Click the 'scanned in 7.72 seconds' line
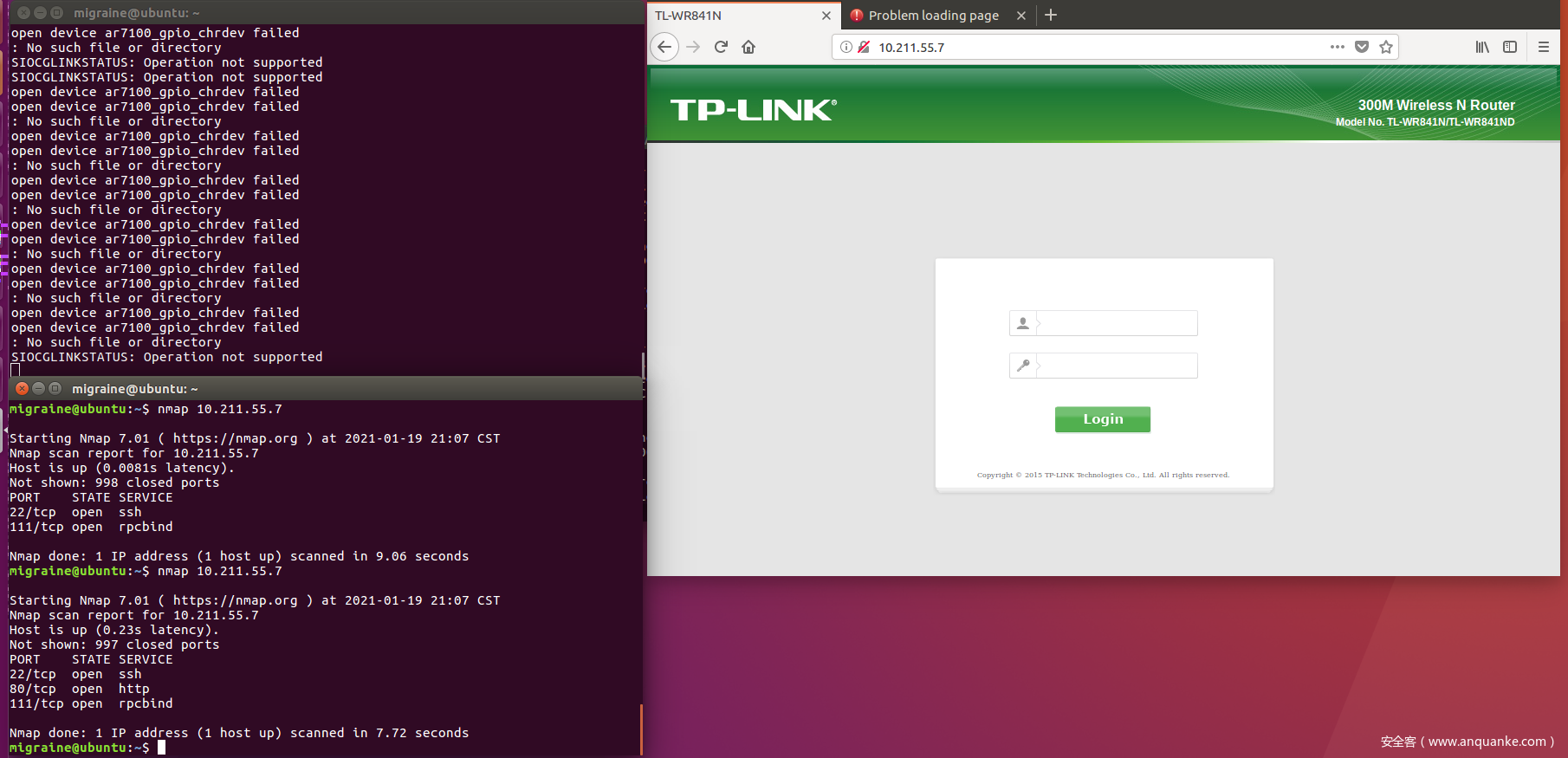 (239, 733)
